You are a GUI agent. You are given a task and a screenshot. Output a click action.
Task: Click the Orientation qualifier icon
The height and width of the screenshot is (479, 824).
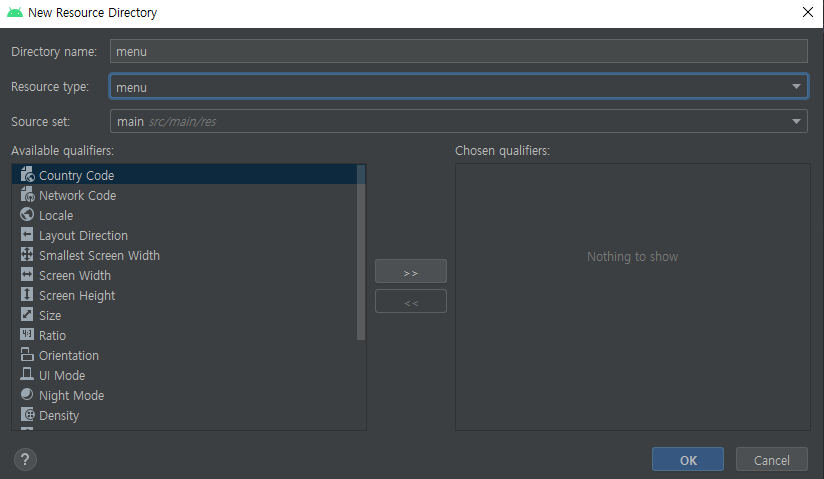27,354
